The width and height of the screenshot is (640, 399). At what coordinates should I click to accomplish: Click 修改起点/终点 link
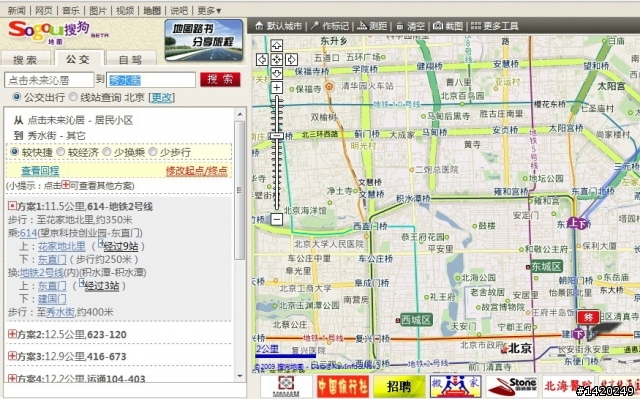[x=197, y=171]
